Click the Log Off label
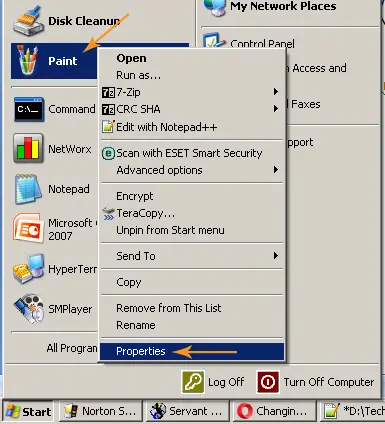Viewport: 385px width, 424px height. tap(226, 382)
